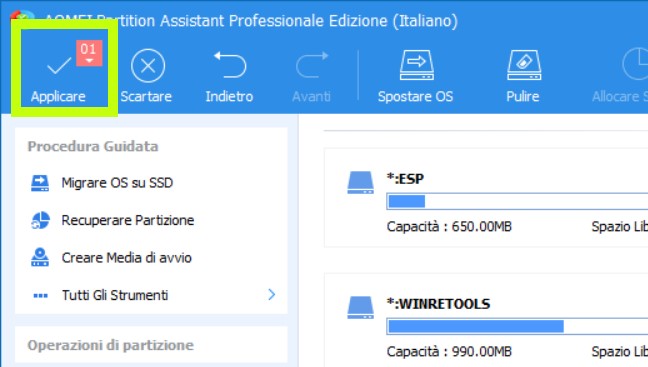Viewport: 648px width, 367px height.
Task: Expand Tutti Gli Strumenti chevron arrow
Action: [271, 295]
